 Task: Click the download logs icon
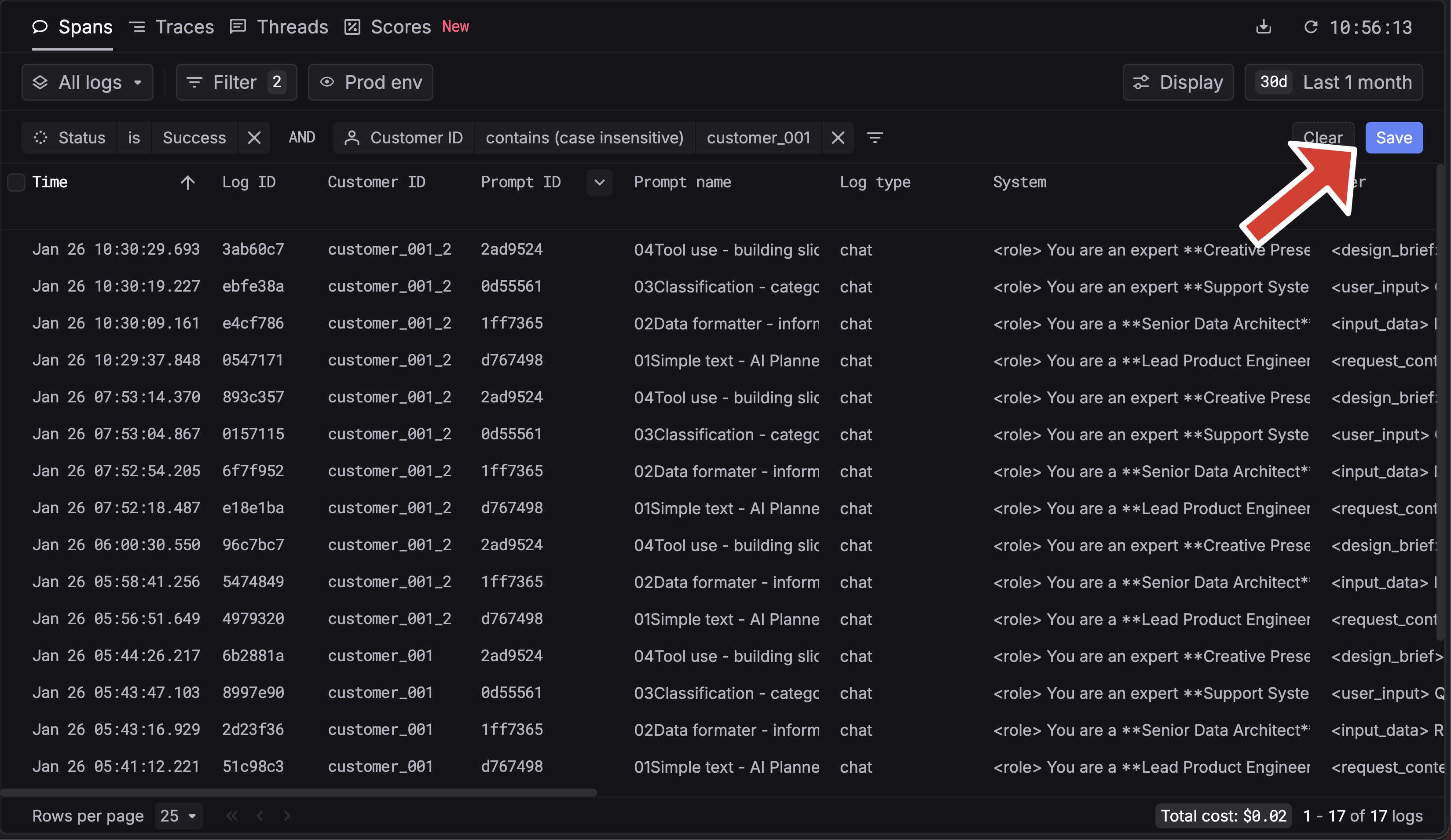tap(1263, 27)
